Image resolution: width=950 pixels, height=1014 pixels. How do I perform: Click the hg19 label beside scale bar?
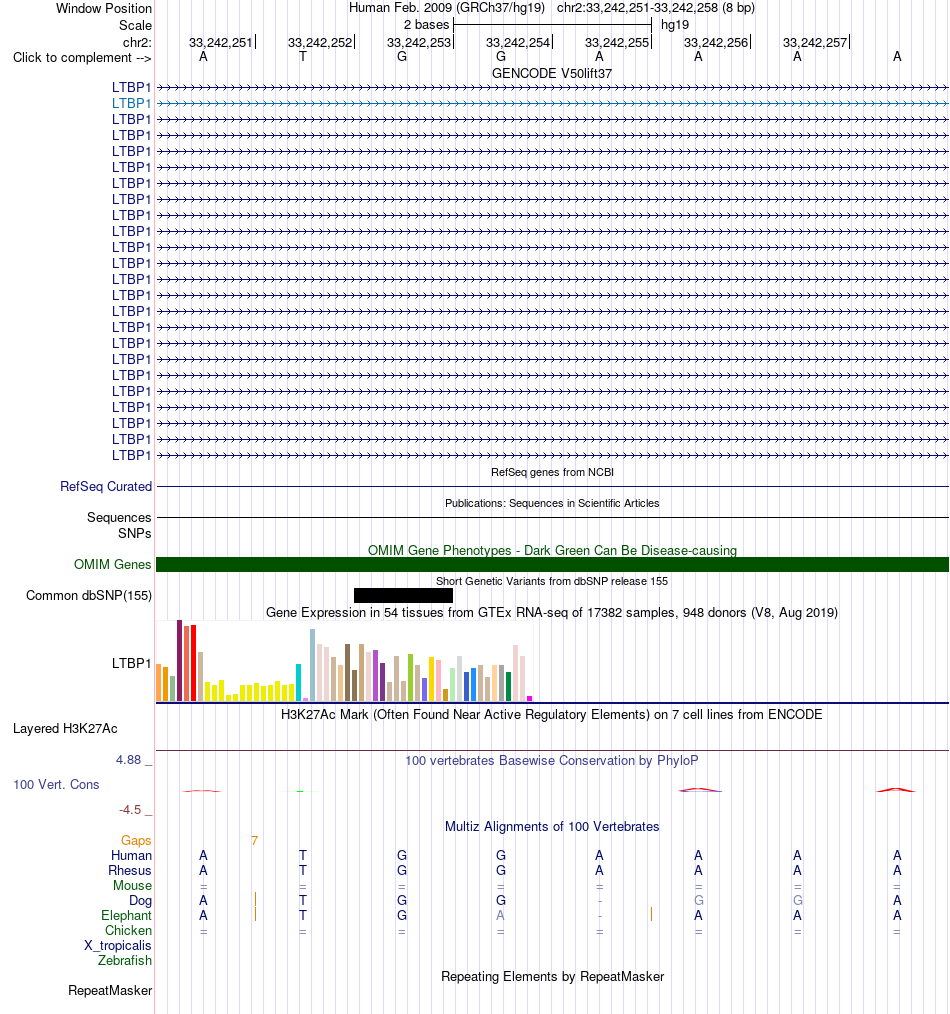(675, 25)
